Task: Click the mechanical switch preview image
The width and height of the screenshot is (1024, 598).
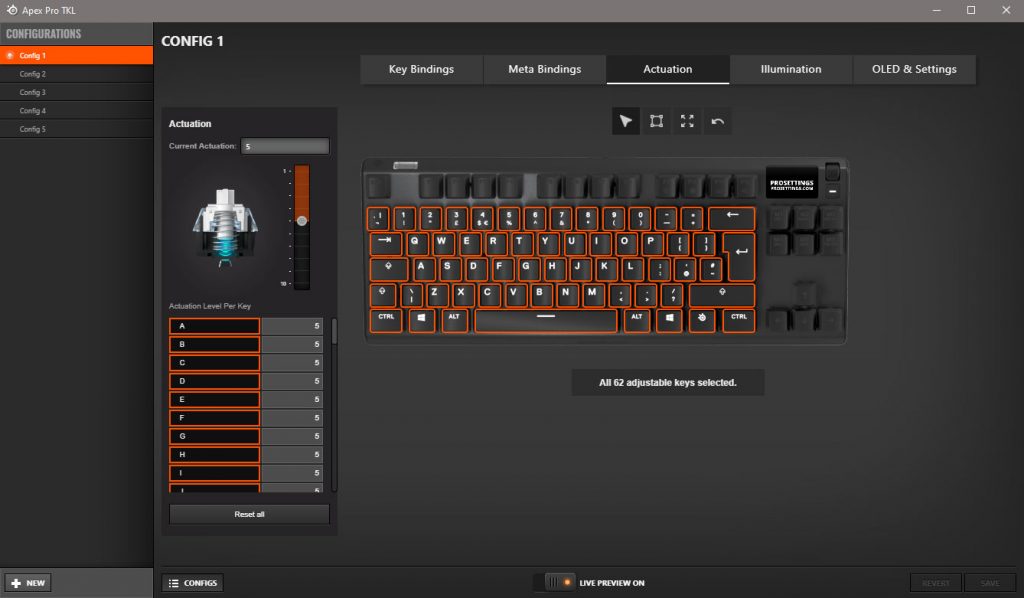Action: tap(225, 227)
